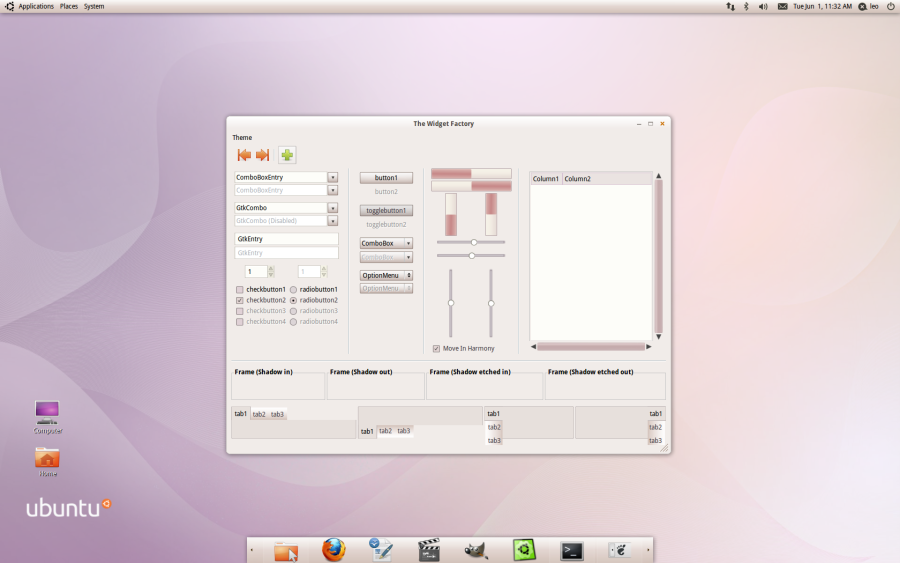
Task: Select the Computer desktop icon
Action: click(47, 417)
